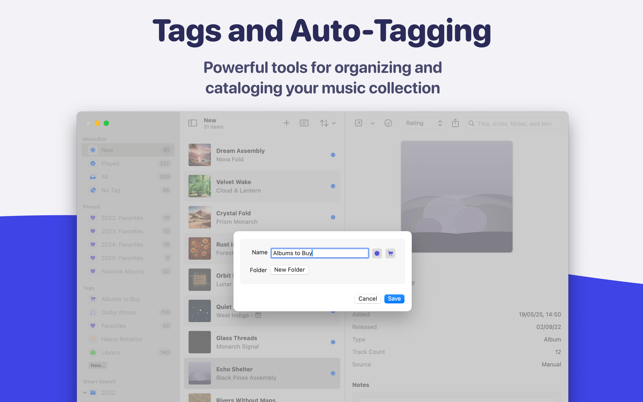The width and height of the screenshot is (643, 402).
Task: Click the Dream Assembly cover thumbnail
Action: 200,155
